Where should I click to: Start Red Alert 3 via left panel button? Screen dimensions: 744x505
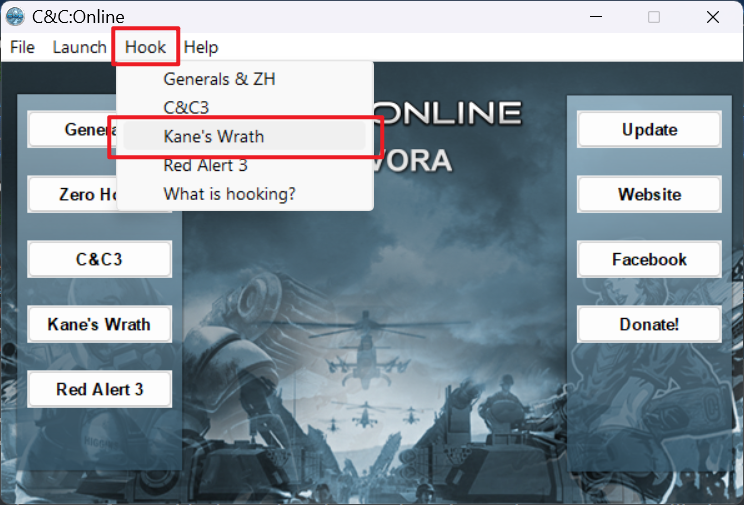[x=99, y=389]
